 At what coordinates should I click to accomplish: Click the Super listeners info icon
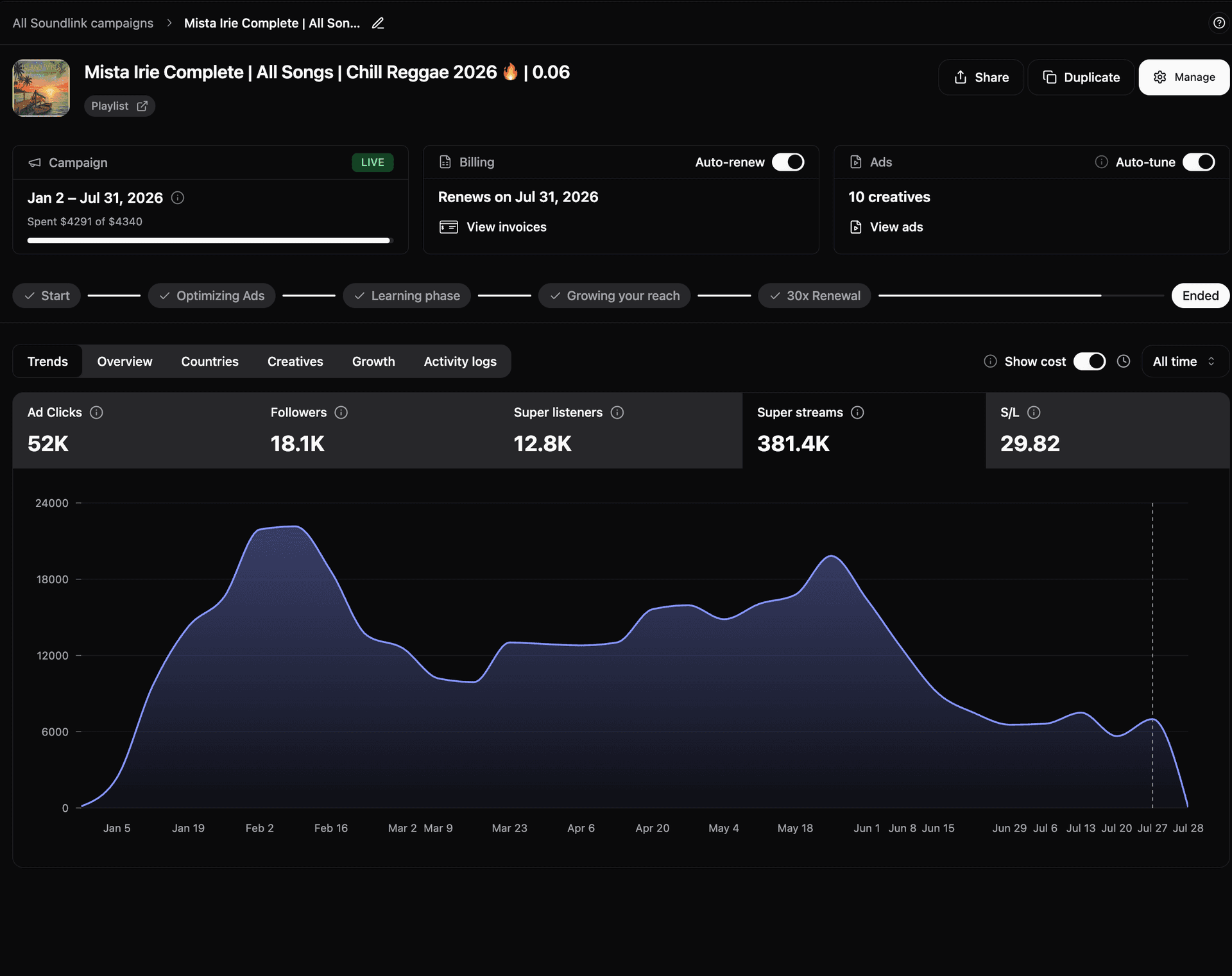click(617, 413)
